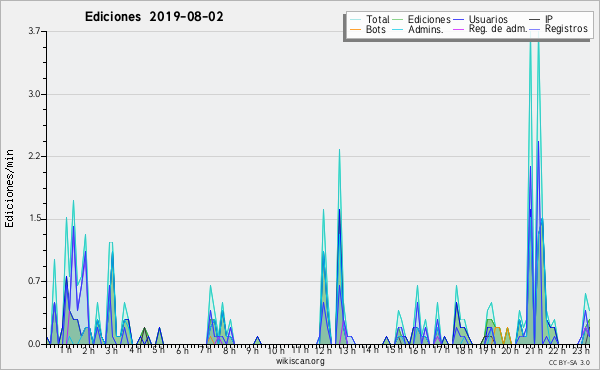Click the 'IP' legend entry
The width and height of the screenshot is (600, 370).
click(x=549, y=19)
